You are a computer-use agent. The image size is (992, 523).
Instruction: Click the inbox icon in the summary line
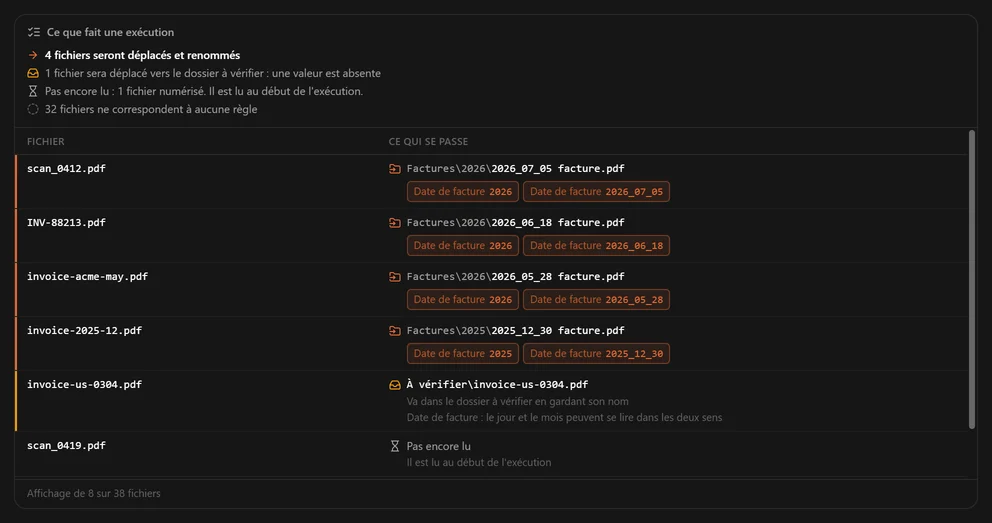pos(33,73)
